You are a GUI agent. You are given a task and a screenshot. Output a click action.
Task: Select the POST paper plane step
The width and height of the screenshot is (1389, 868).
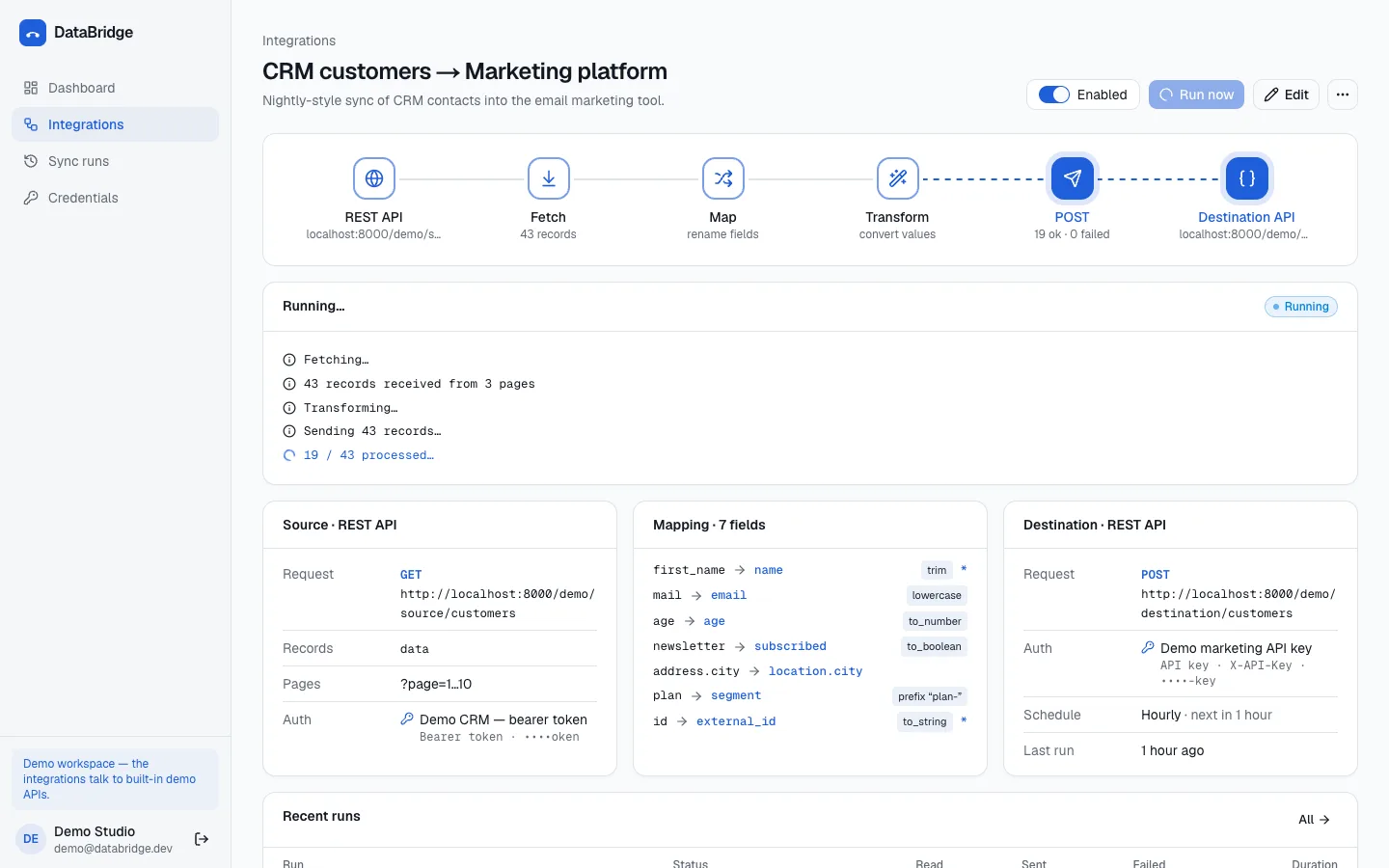pos(1073,178)
